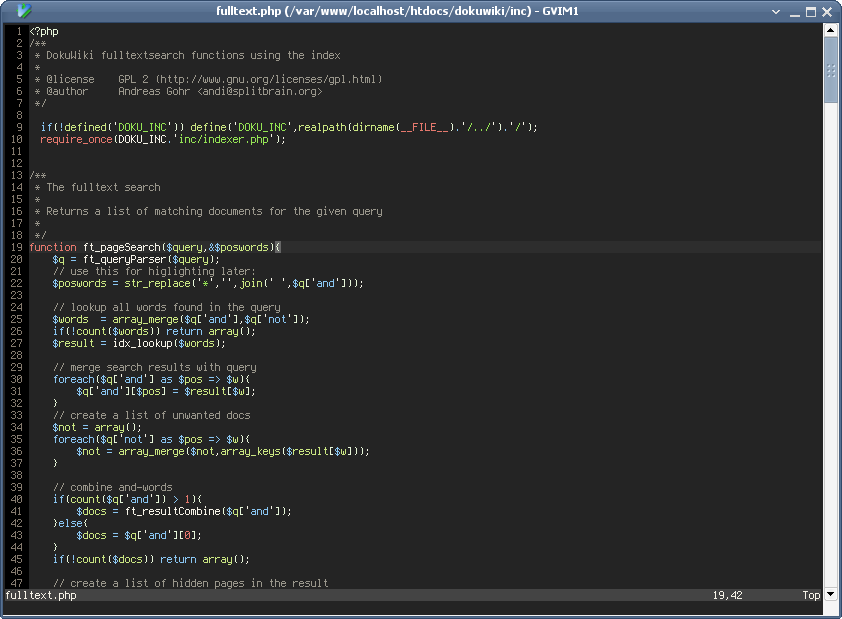Click 'if(!count($docs))' on line 45
The height and width of the screenshot is (619, 842).
pos(104,559)
